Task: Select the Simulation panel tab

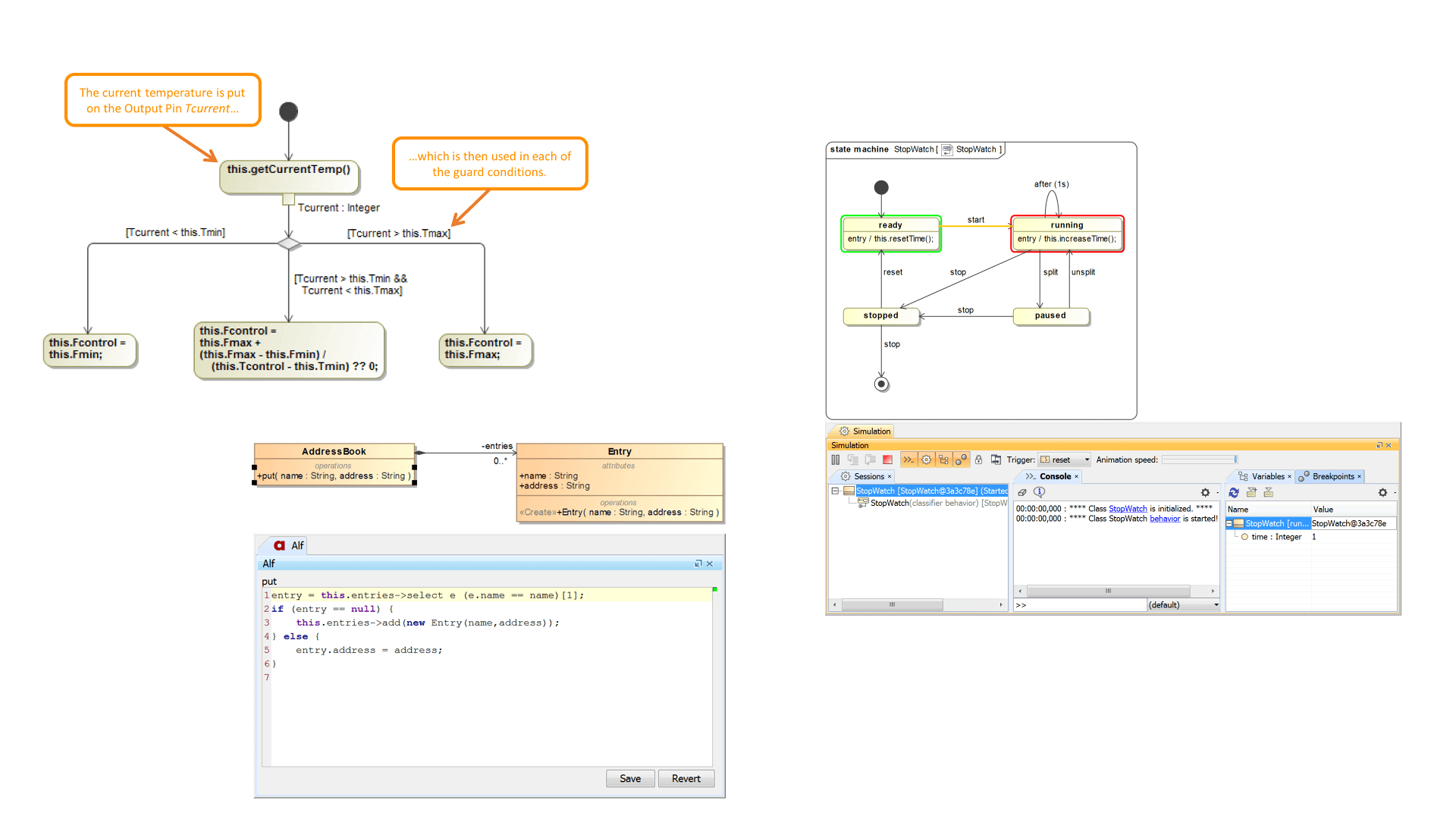Action: tap(863, 431)
